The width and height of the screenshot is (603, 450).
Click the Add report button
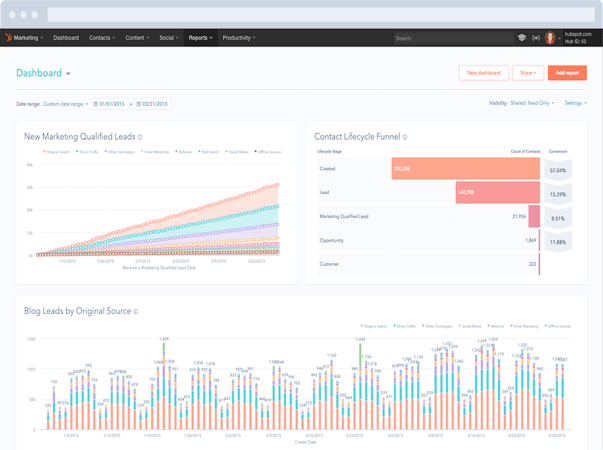tap(567, 73)
